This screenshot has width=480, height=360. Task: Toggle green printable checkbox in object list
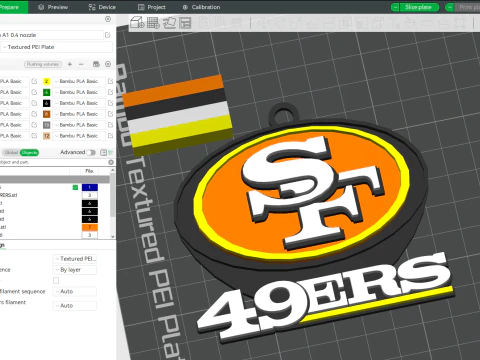click(x=75, y=187)
